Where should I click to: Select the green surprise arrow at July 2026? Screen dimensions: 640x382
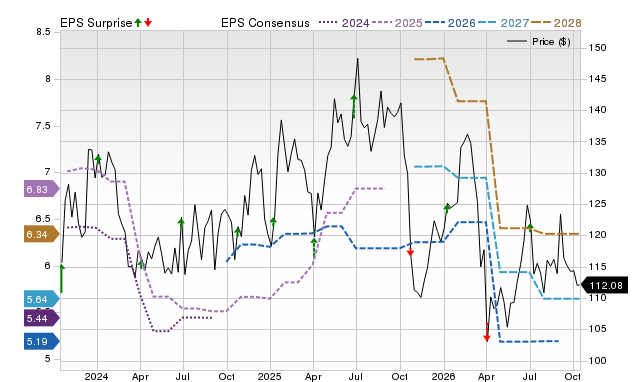coord(530,227)
